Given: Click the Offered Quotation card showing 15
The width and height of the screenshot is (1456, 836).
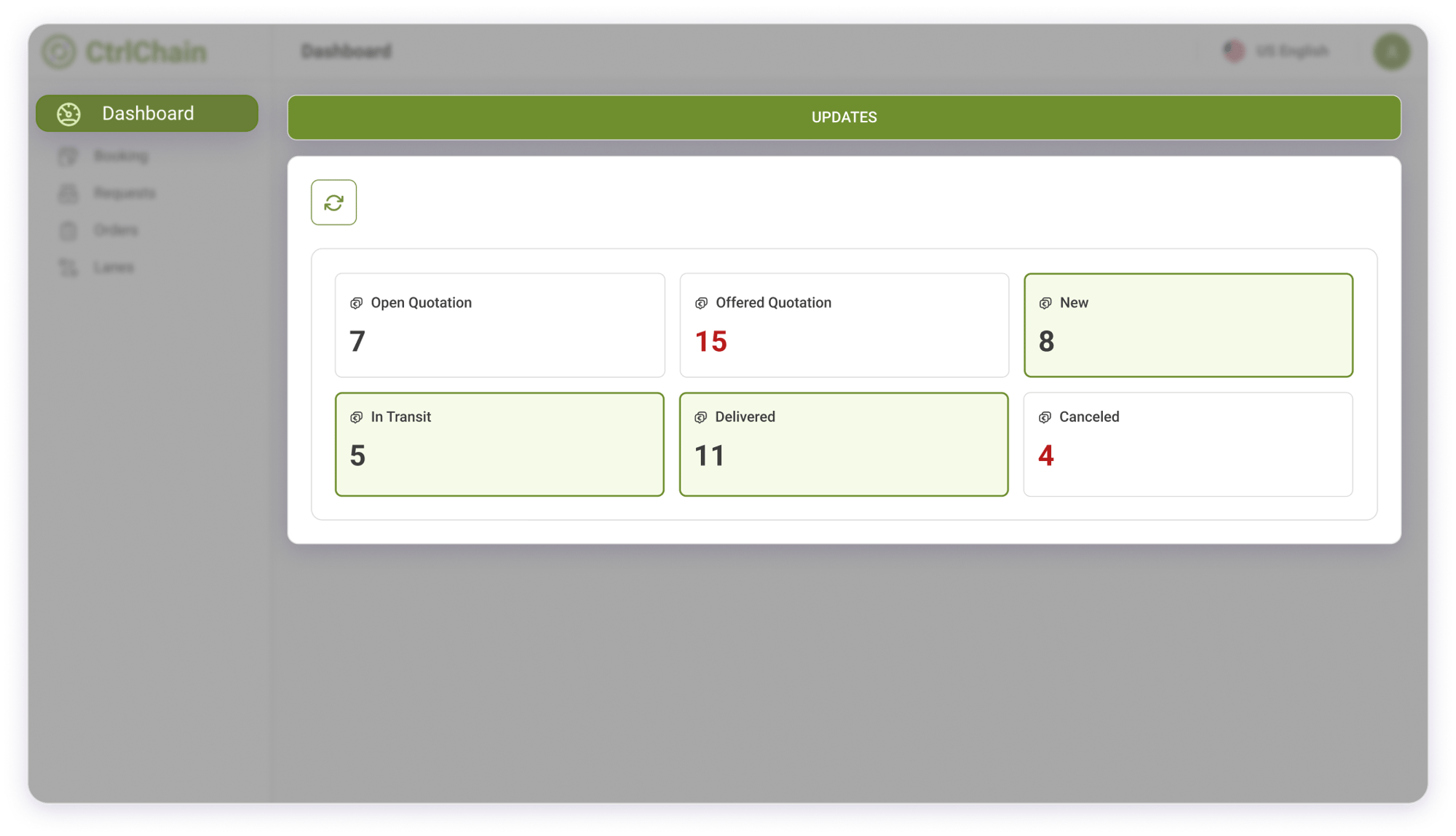Looking at the screenshot, I should coord(844,325).
